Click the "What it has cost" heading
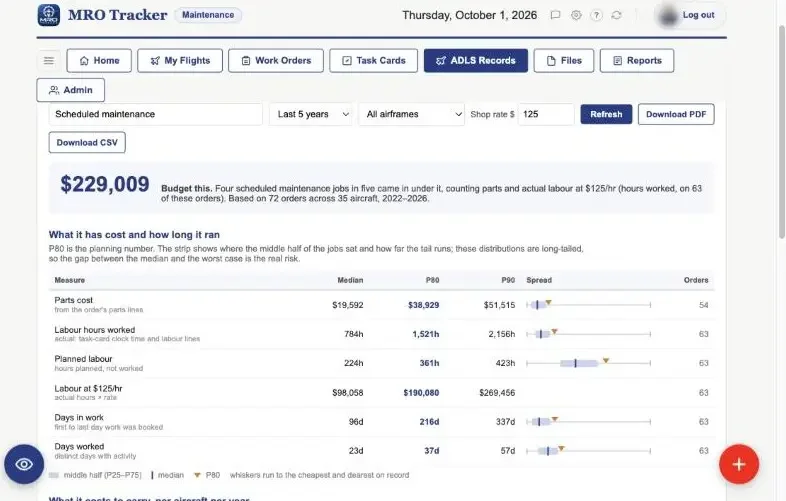The height and width of the screenshot is (501, 786). (134, 235)
